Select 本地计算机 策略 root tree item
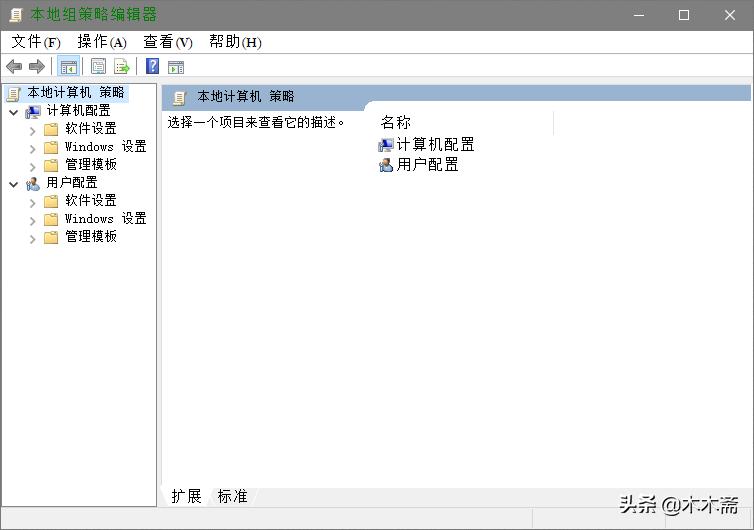754x530 pixels. pos(76,92)
